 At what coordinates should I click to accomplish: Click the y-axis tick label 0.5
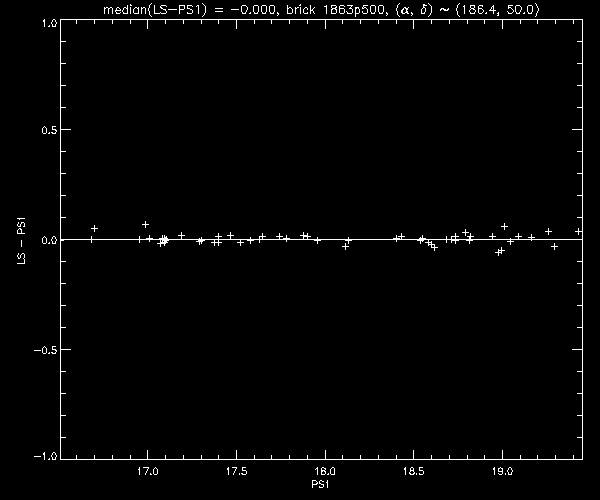[49, 130]
